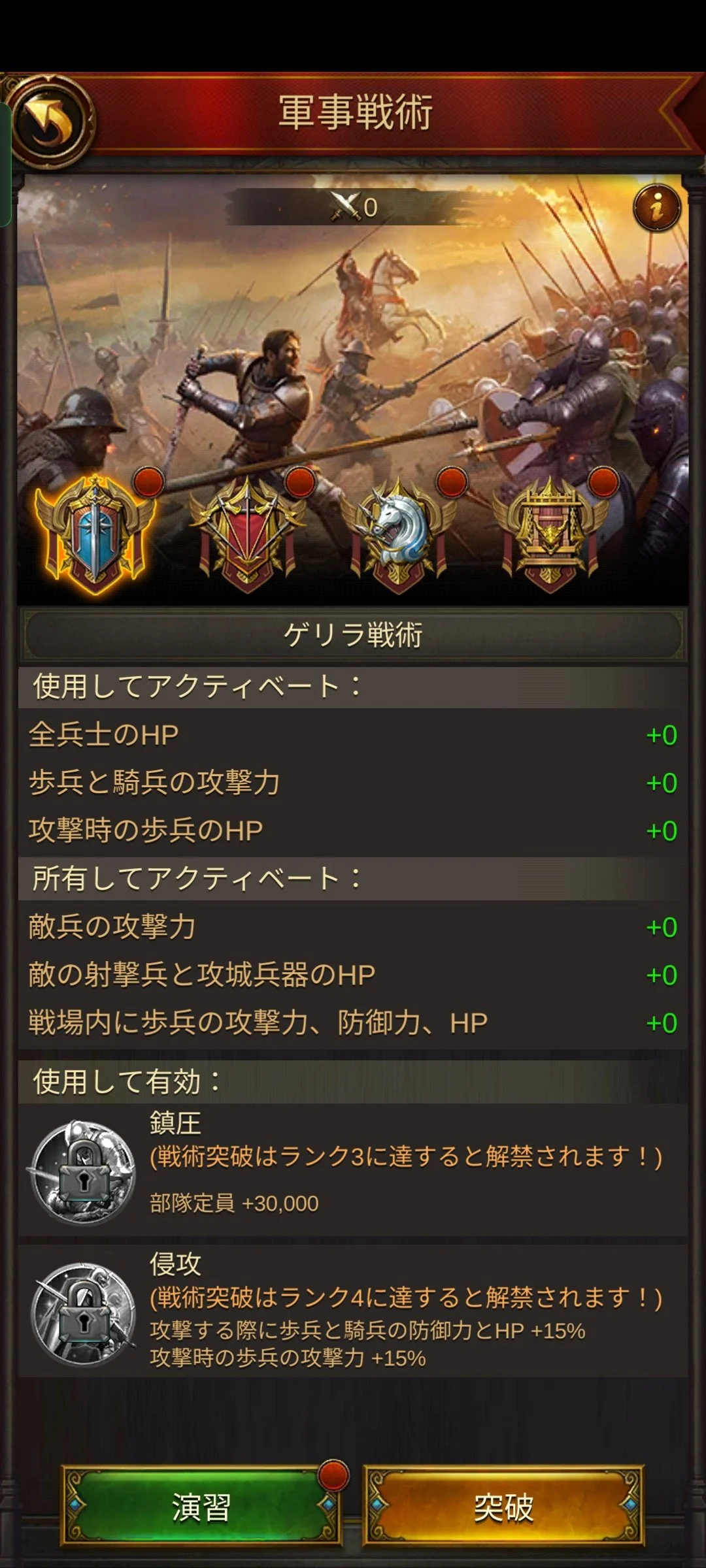
Task: Tap the 軍事戦術 header title
Action: 355,112
